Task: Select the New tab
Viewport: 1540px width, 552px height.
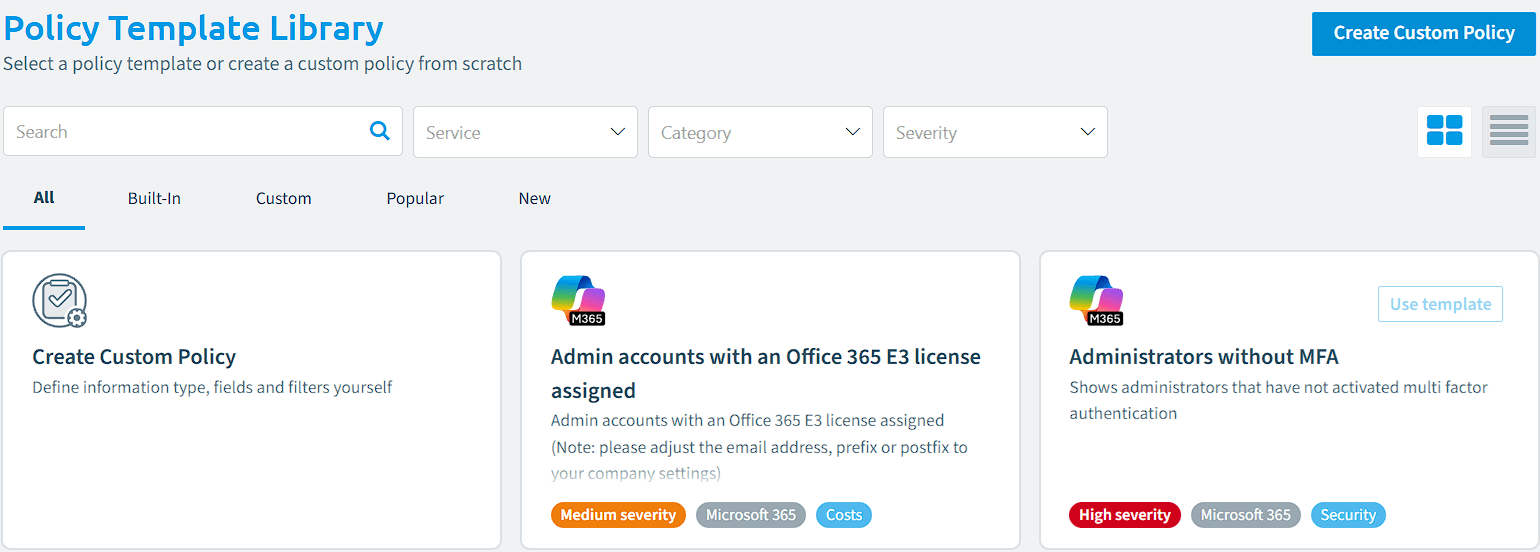Action: (534, 198)
